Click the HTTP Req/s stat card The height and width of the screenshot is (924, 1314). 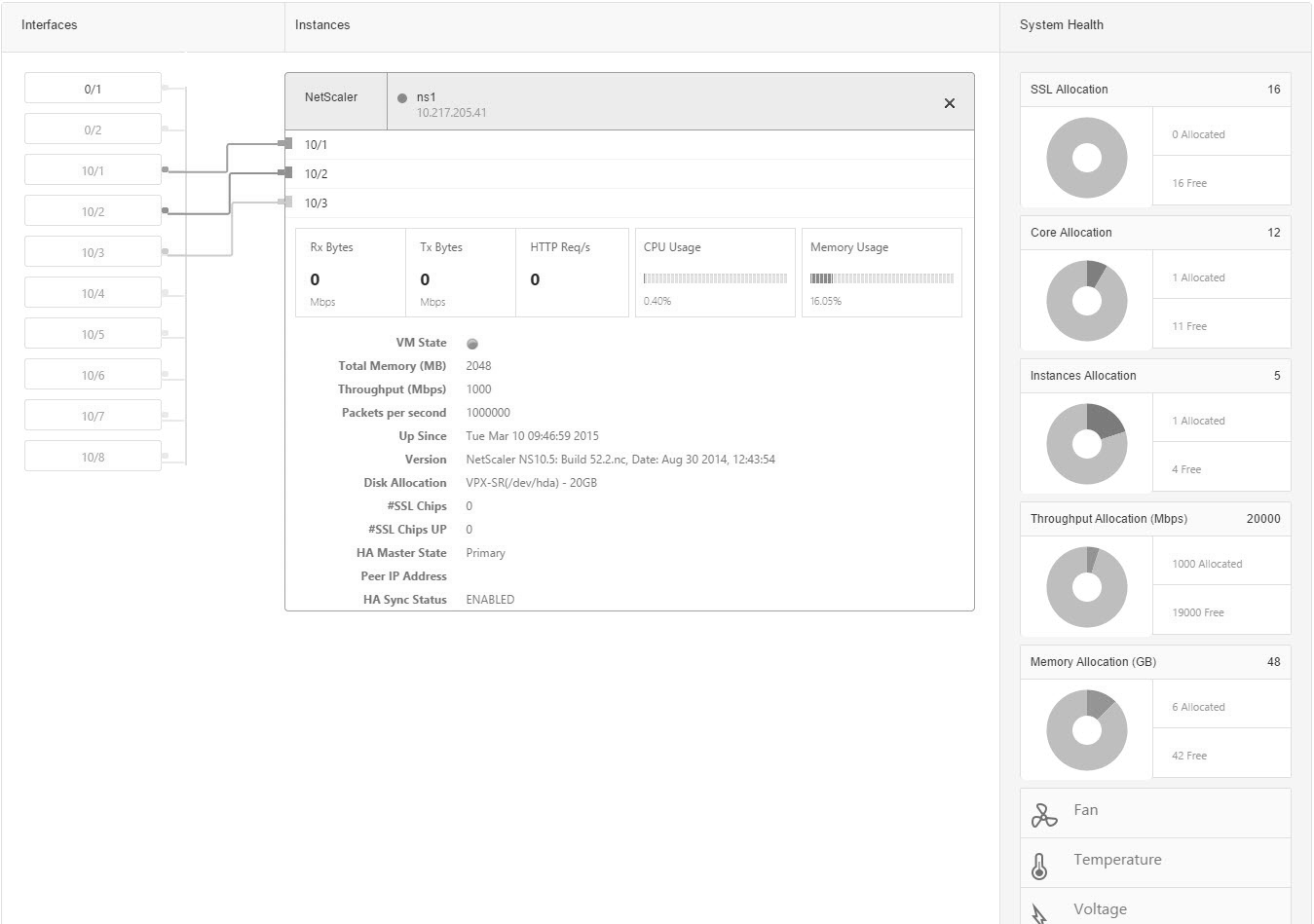(x=572, y=273)
